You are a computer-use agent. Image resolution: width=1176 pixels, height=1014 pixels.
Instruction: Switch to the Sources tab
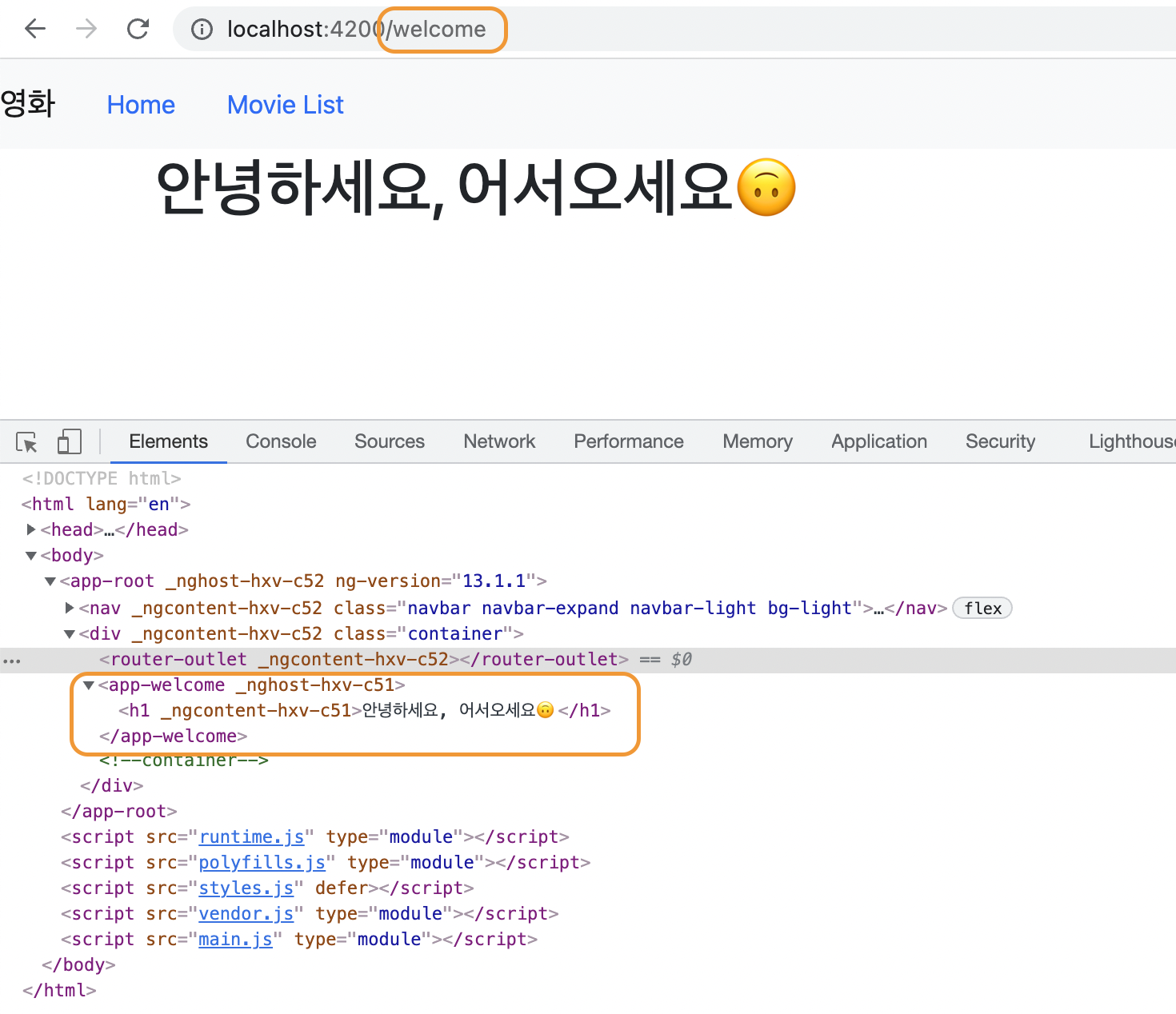click(390, 441)
